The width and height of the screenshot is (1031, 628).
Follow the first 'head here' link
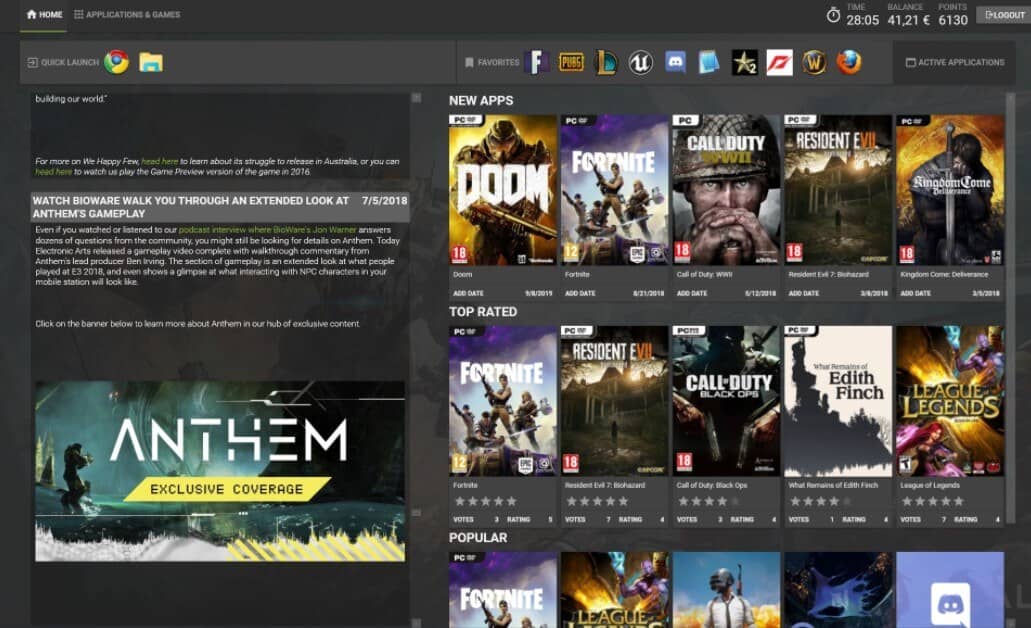[x=160, y=161]
